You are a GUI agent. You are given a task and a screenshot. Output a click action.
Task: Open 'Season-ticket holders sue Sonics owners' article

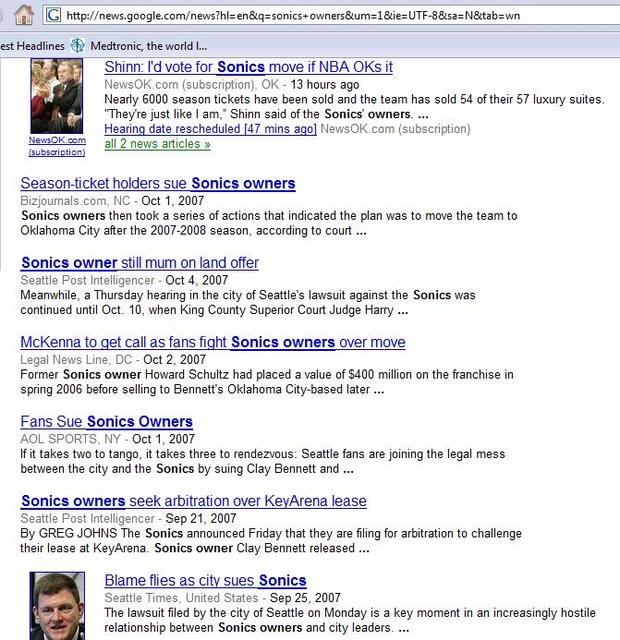(x=158, y=184)
